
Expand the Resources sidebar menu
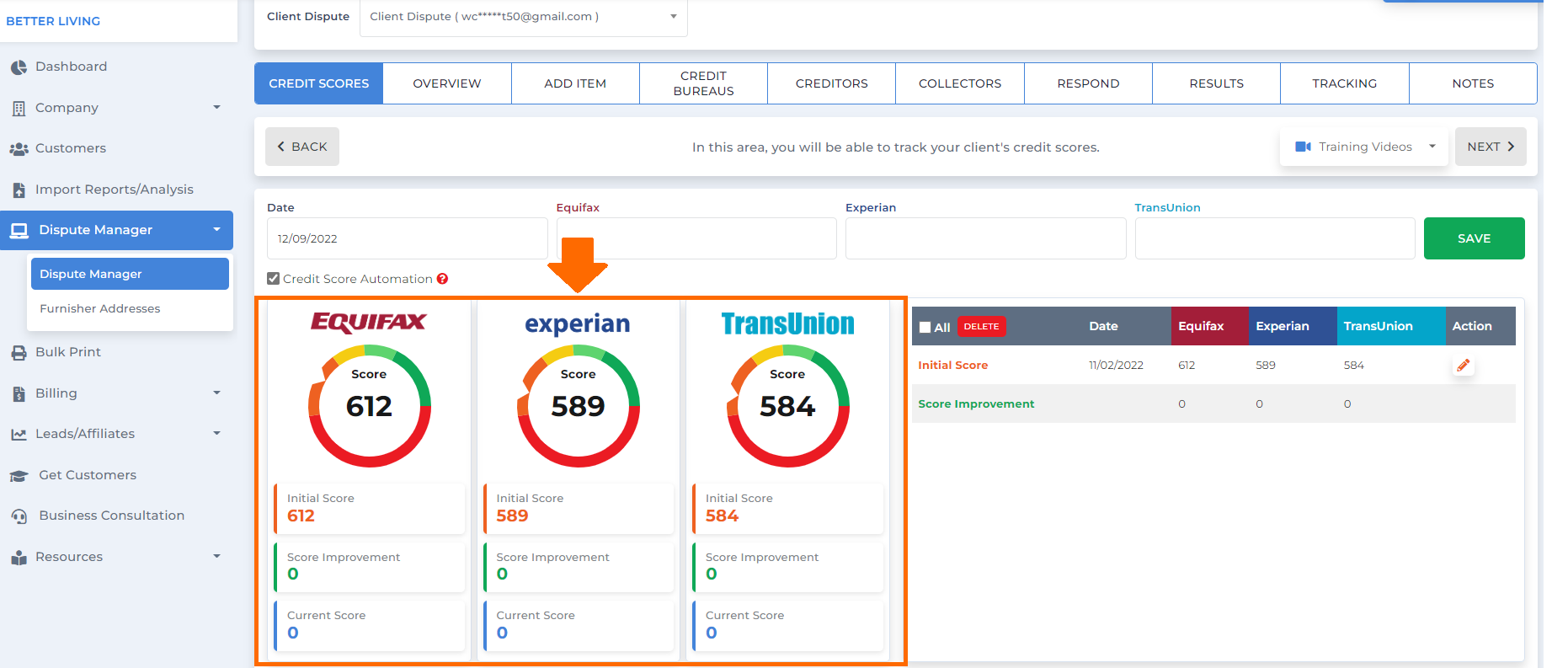[x=216, y=557]
